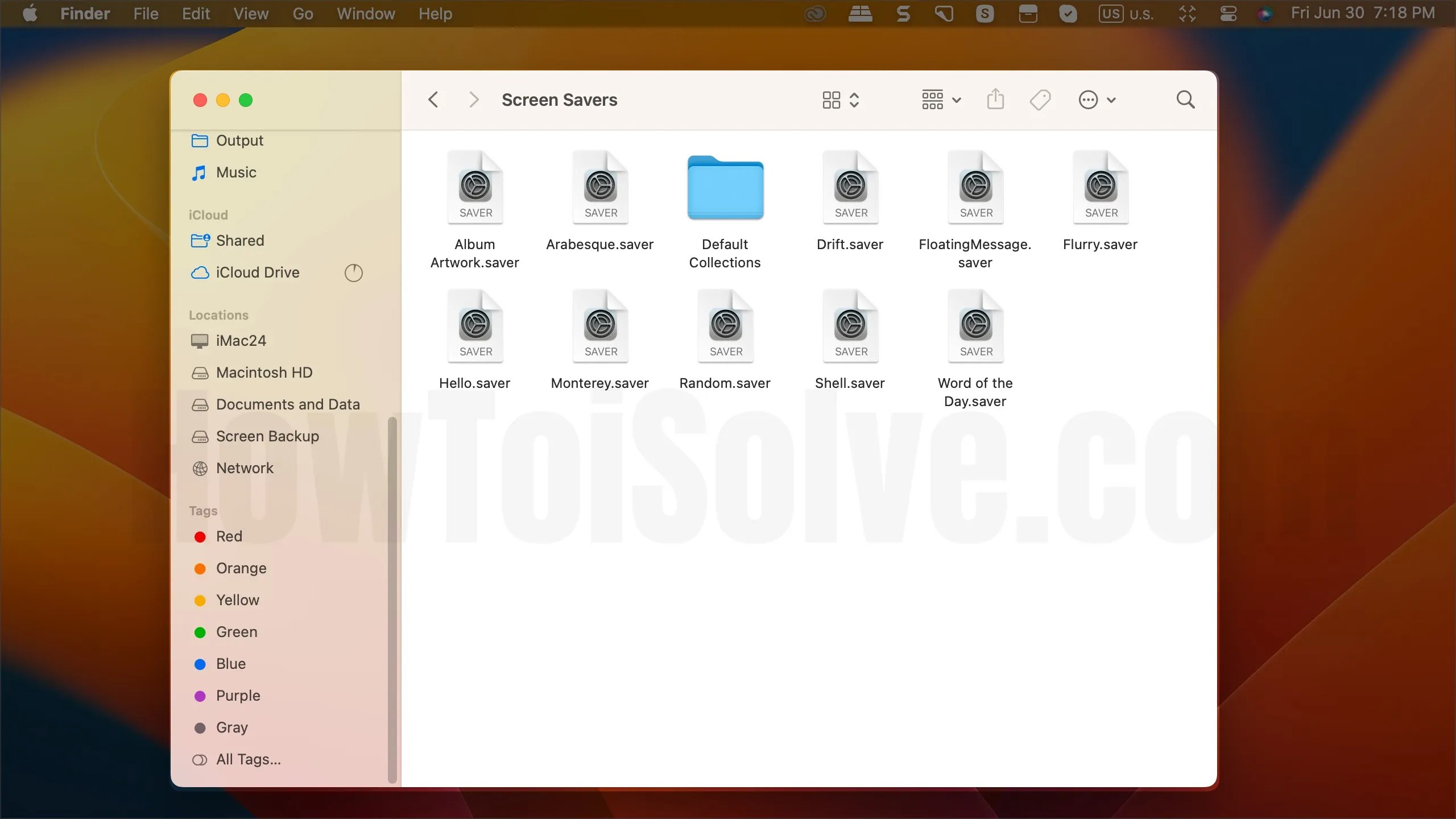Click the back navigation arrow

(433, 99)
